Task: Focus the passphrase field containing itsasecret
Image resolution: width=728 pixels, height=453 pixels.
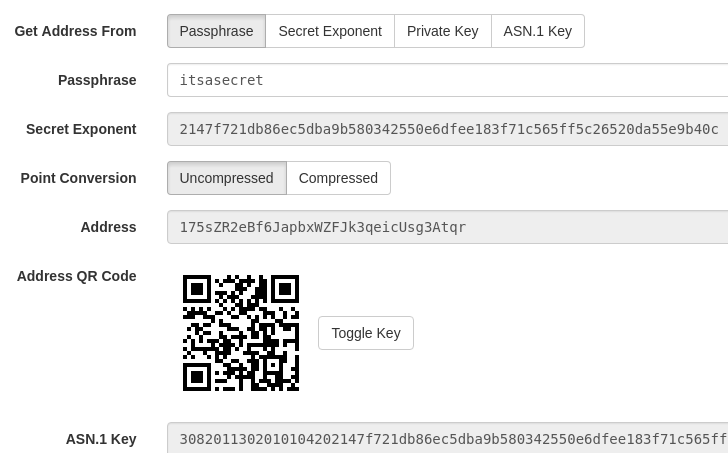Action: [x=447, y=80]
